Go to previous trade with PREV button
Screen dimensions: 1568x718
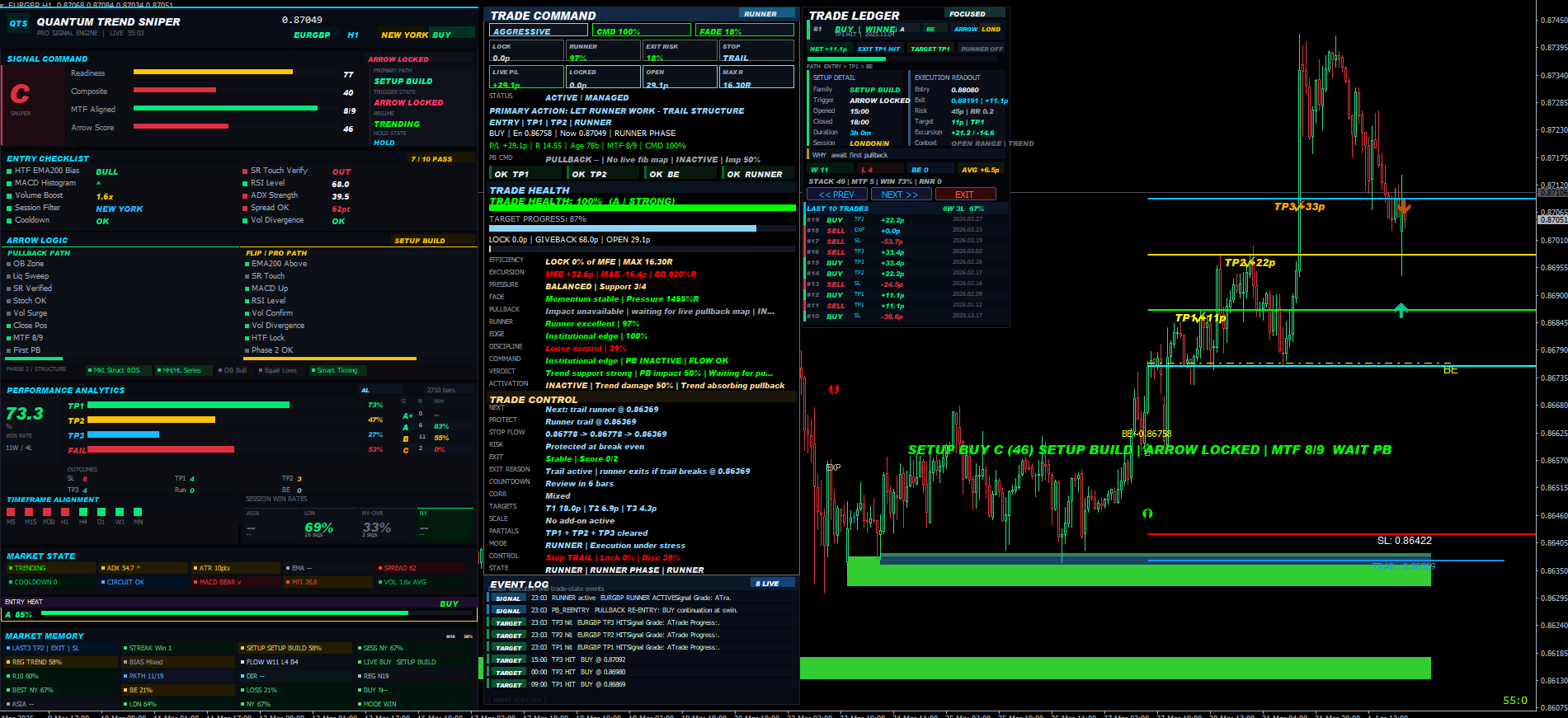tap(836, 195)
